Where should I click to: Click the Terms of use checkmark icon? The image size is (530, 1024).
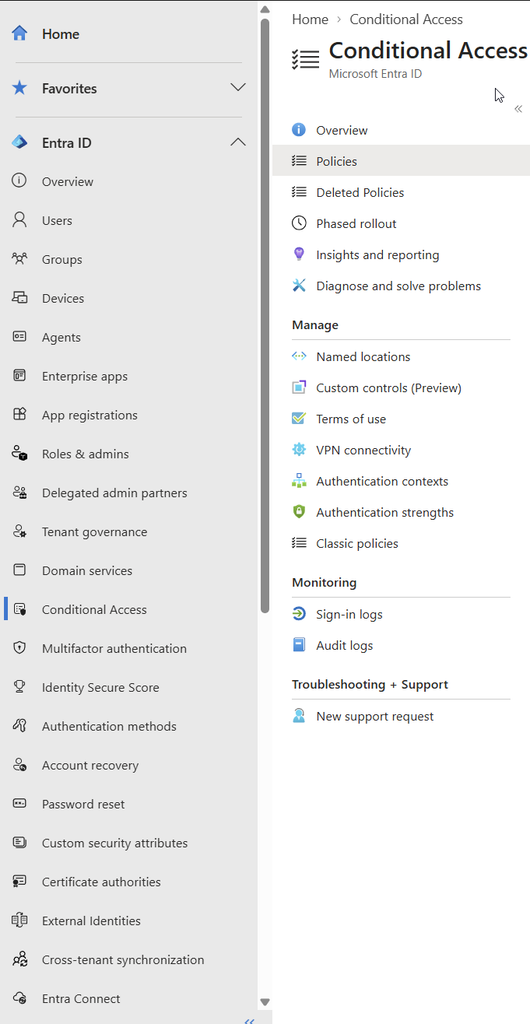pyautogui.click(x=299, y=419)
